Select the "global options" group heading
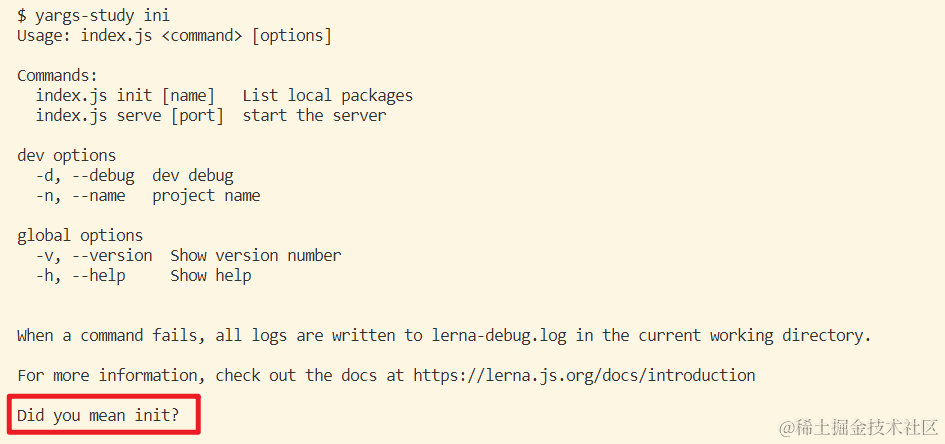 tap(80, 235)
